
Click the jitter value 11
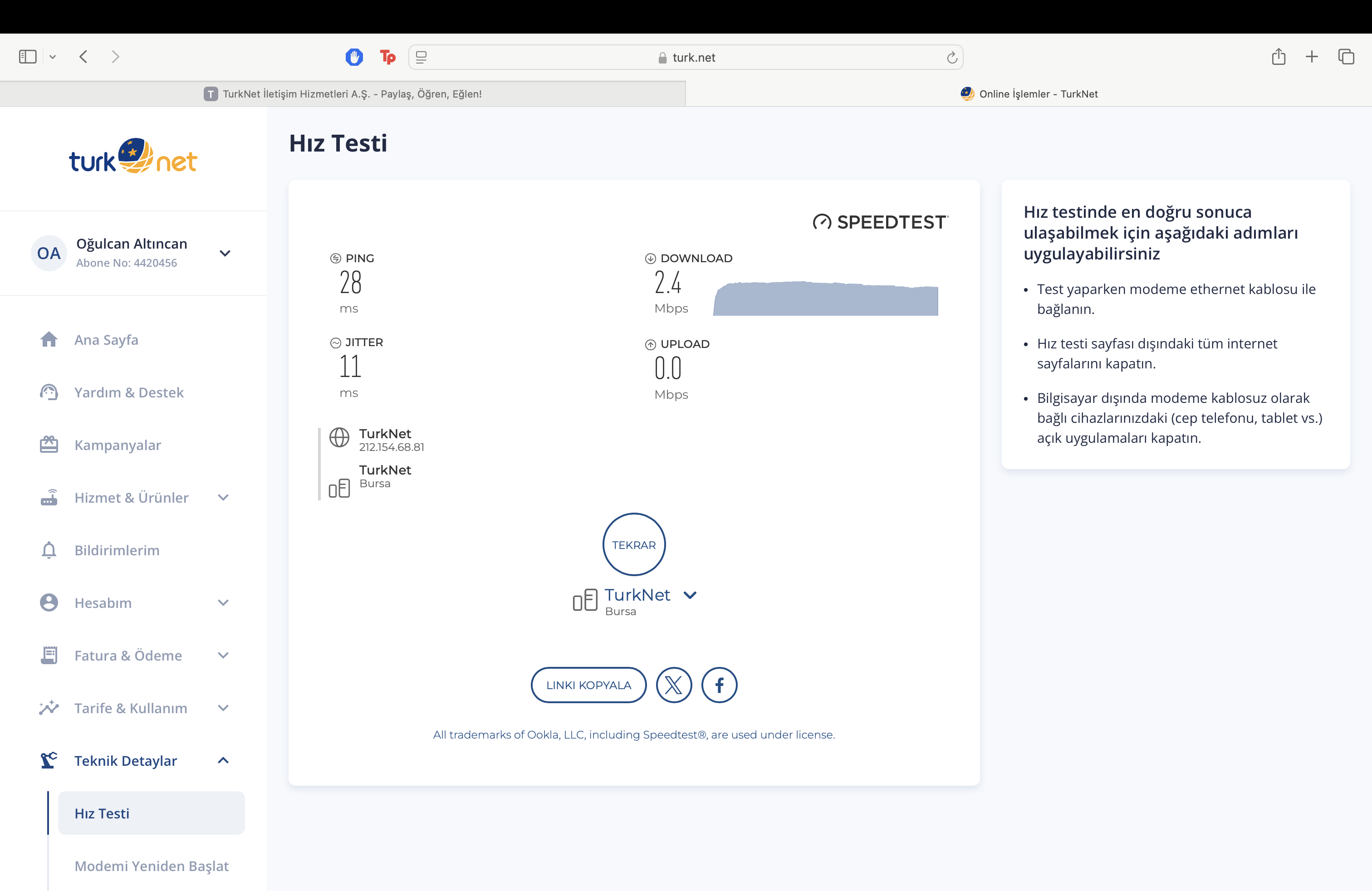(350, 367)
